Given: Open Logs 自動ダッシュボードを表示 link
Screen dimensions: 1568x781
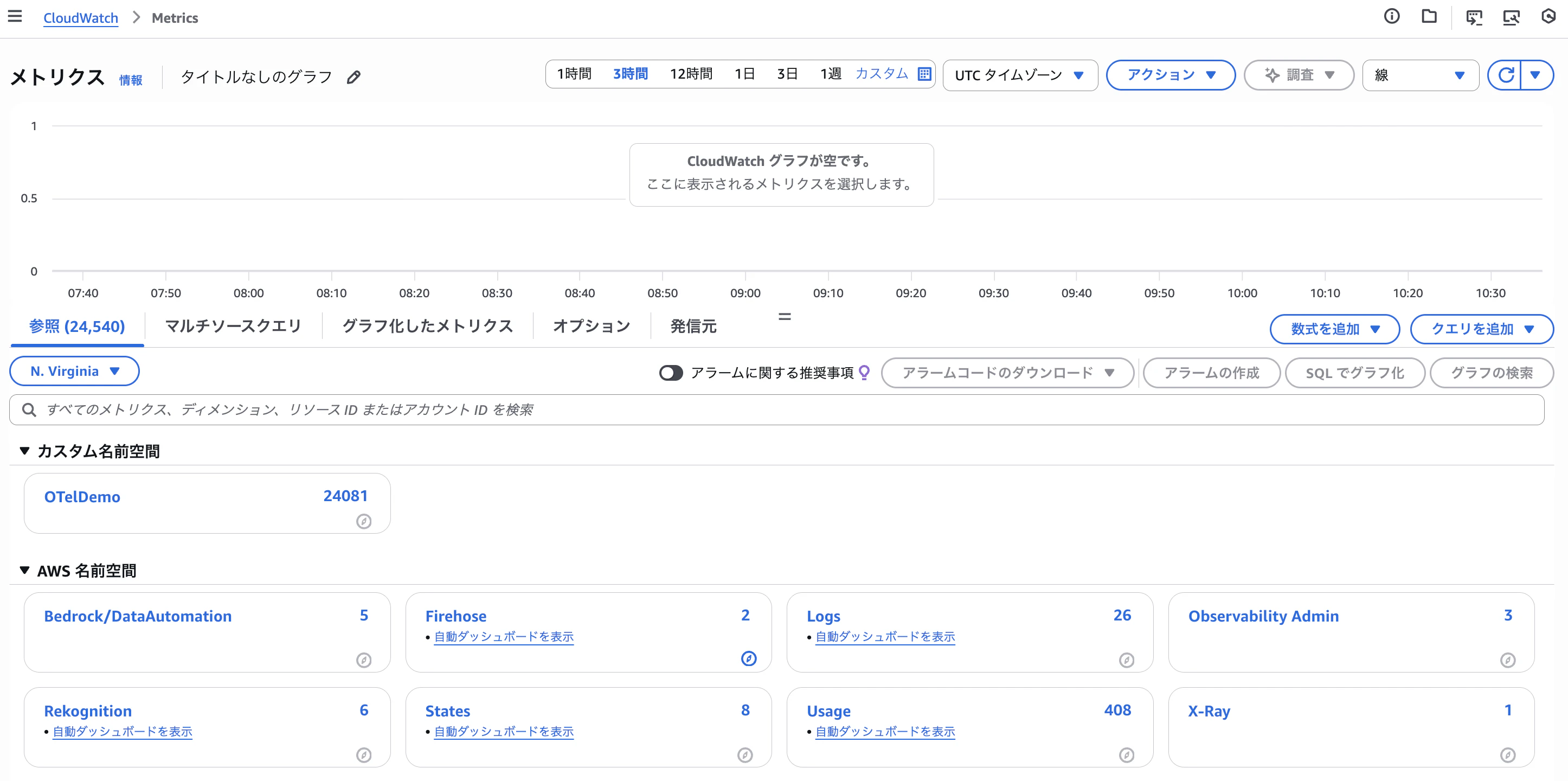Looking at the screenshot, I should tap(885, 637).
